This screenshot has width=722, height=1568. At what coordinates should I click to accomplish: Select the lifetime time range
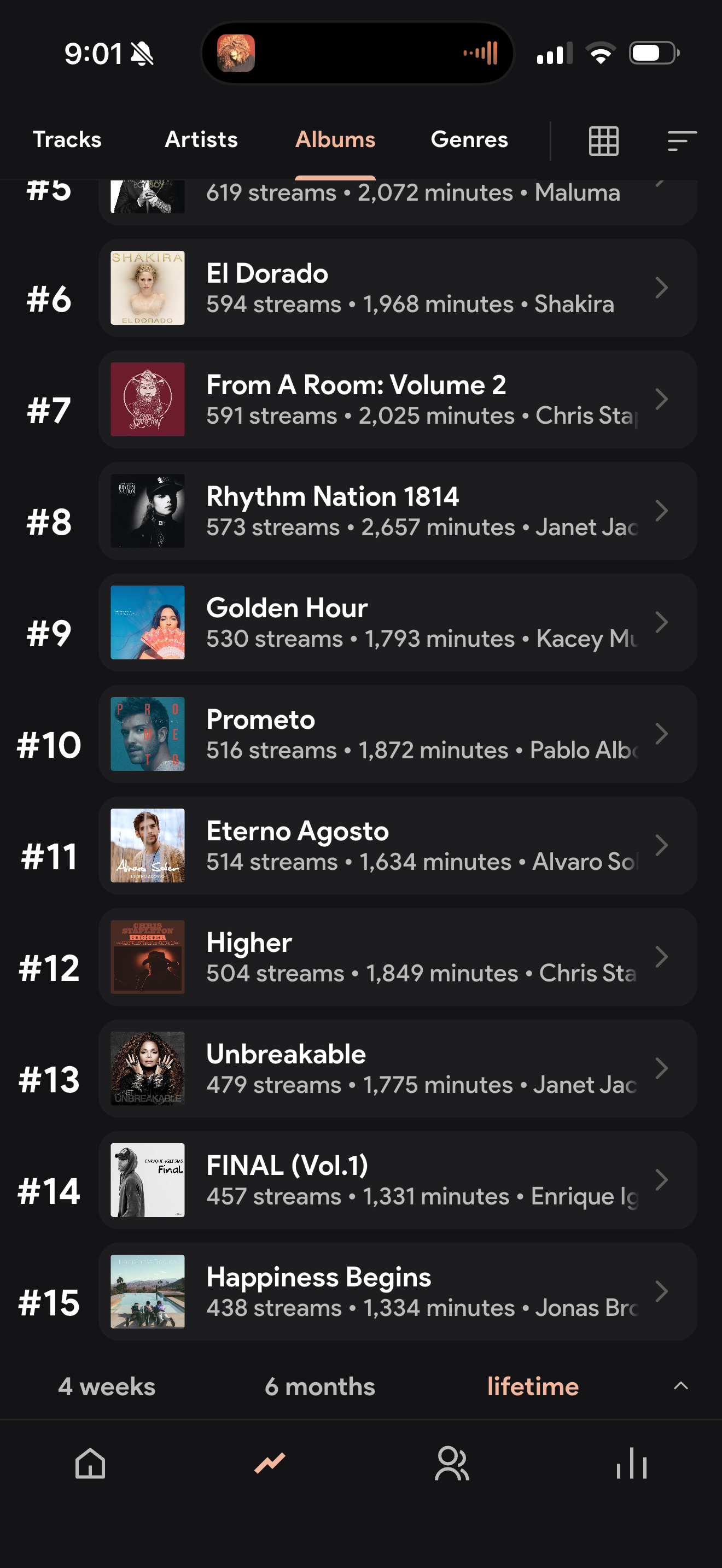tap(533, 1386)
